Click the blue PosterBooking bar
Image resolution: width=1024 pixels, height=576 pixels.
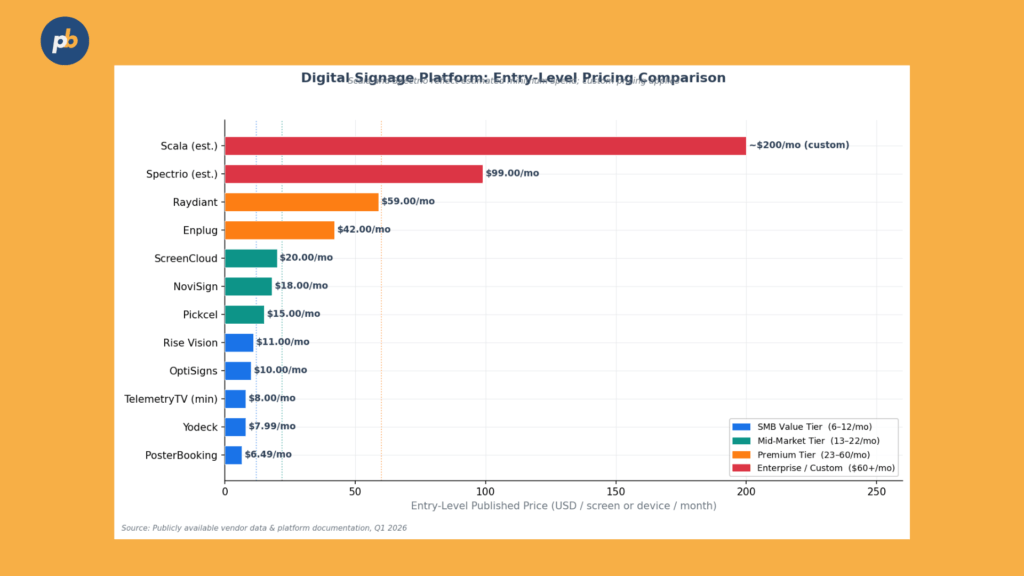coord(233,455)
